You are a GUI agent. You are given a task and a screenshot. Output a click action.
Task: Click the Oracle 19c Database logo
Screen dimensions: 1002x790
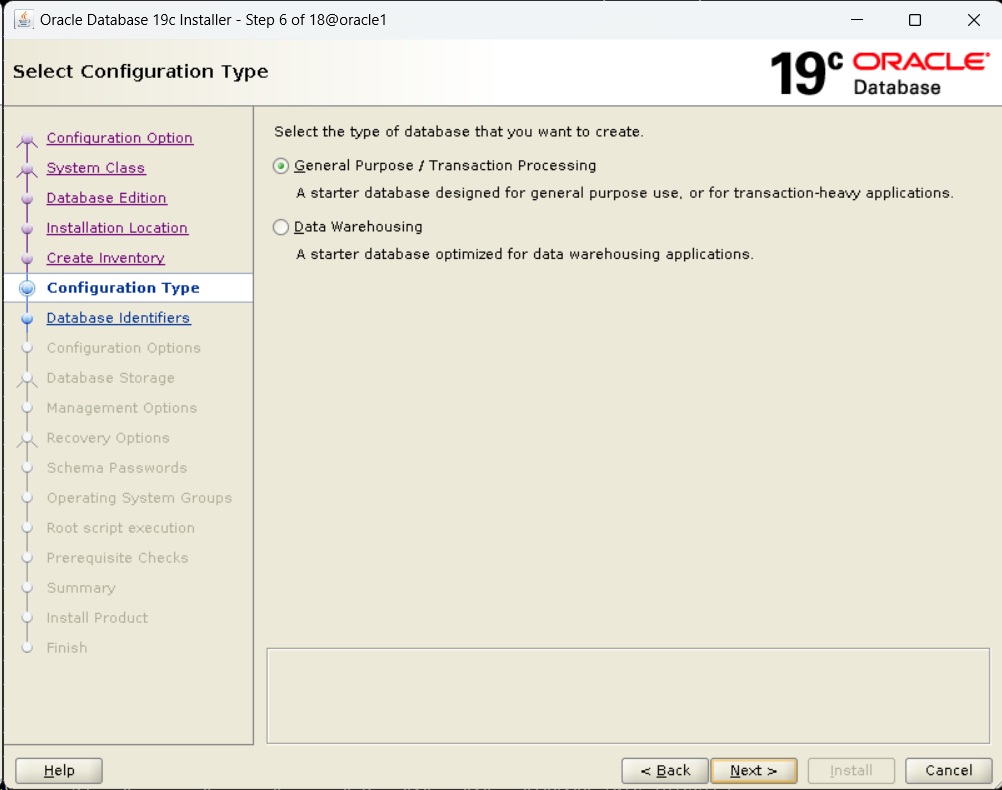(879, 73)
